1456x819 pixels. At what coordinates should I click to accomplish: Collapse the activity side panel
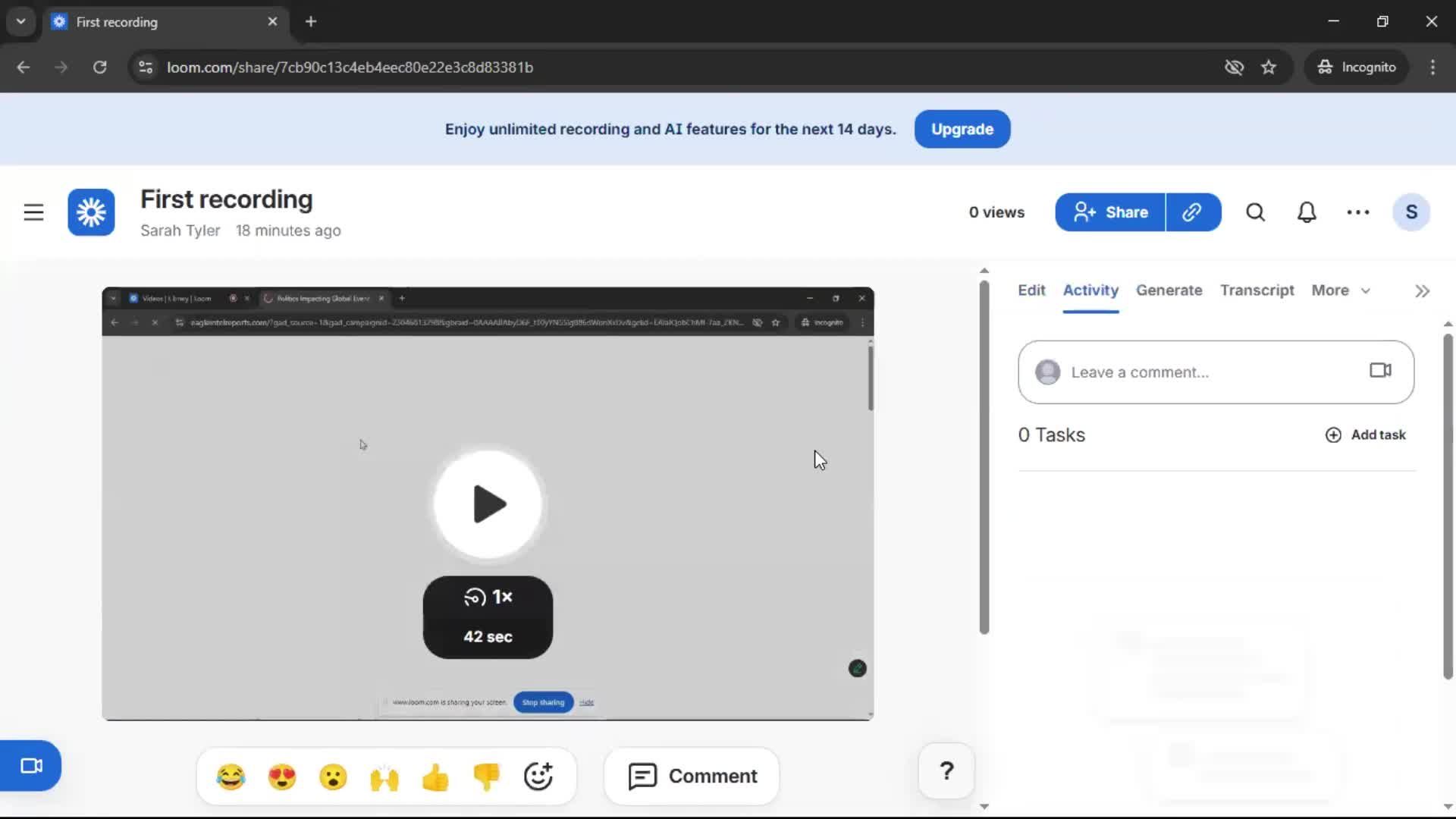1422,290
